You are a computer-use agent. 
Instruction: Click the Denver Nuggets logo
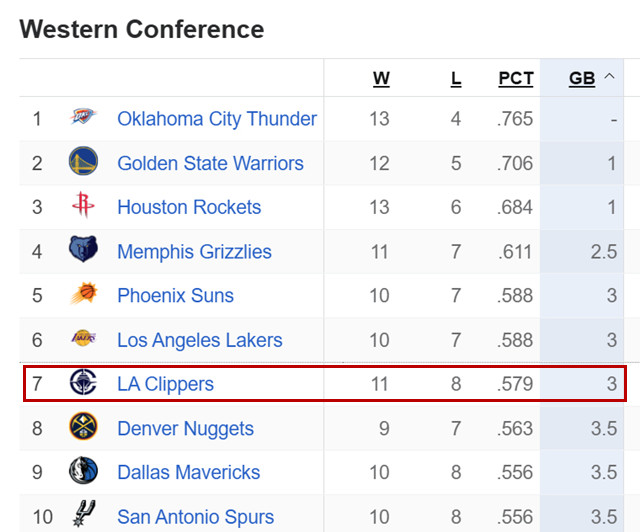pyautogui.click(x=83, y=426)
